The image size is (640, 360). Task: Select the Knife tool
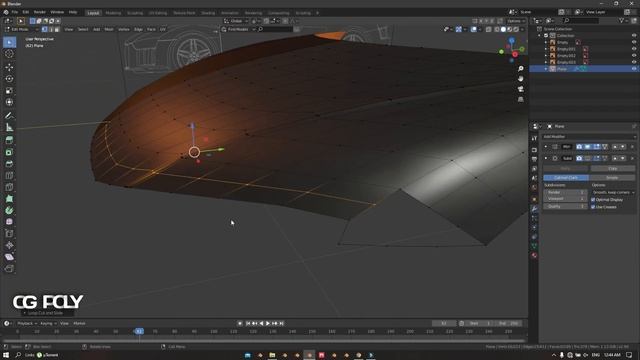pos(9,187)
